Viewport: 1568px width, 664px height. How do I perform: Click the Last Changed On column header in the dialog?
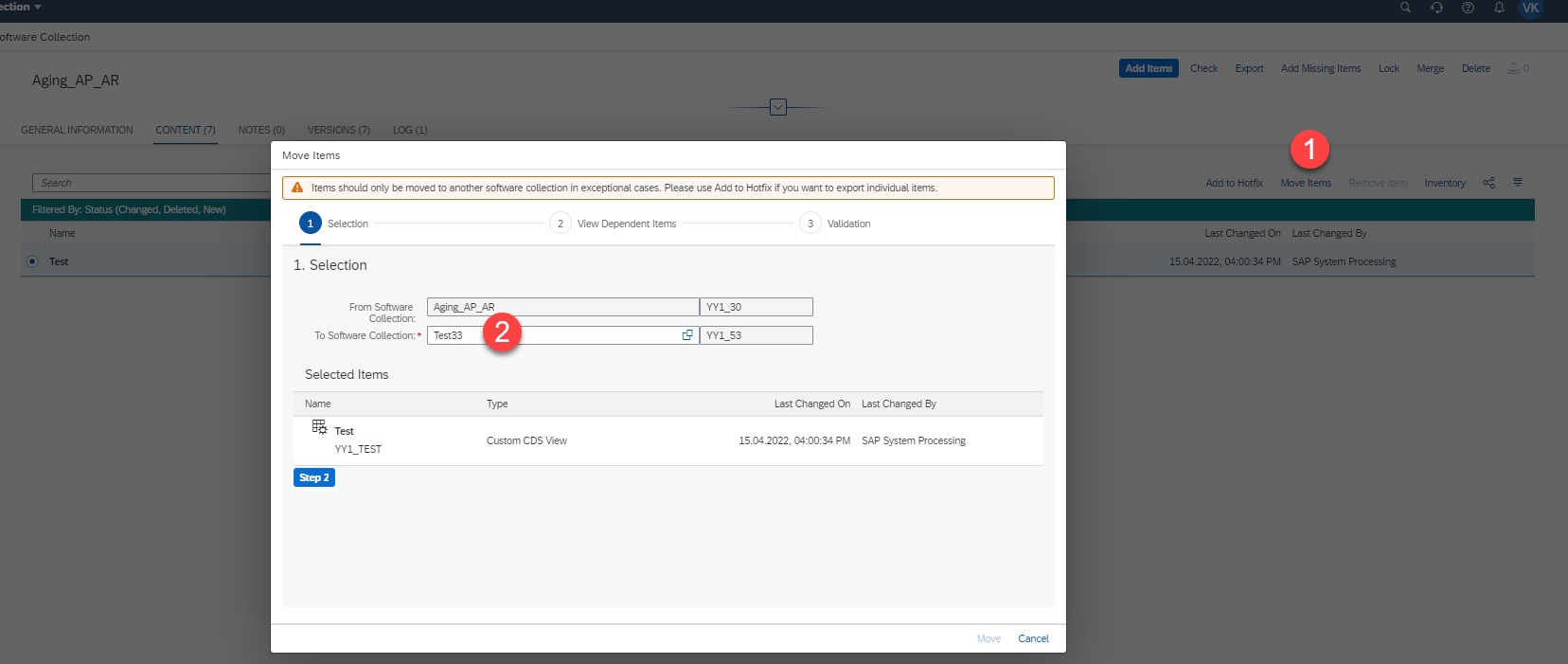(811, 404)
